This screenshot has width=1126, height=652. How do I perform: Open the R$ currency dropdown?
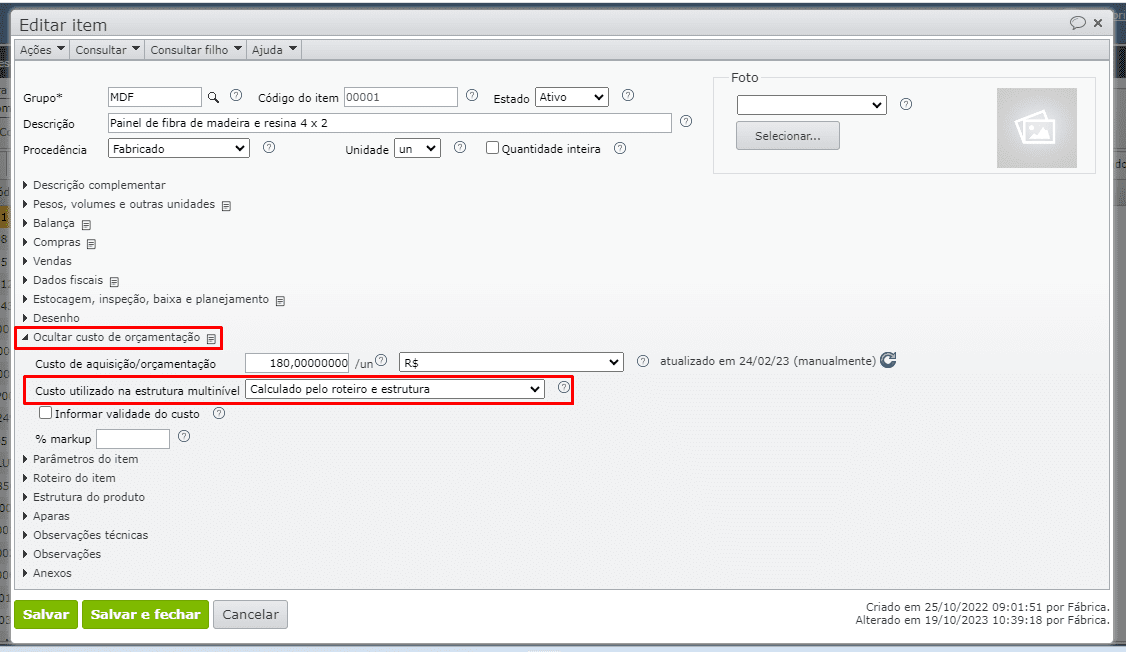click(x=511, y=363)
